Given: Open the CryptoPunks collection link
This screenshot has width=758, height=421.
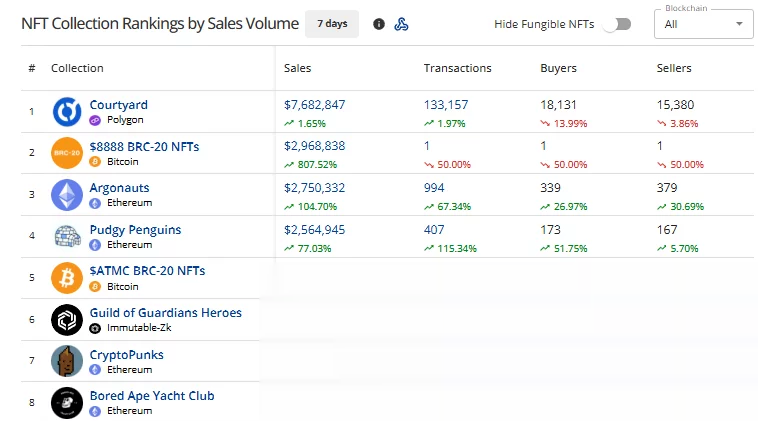Looking at the screenshot, I should point(127,355).
